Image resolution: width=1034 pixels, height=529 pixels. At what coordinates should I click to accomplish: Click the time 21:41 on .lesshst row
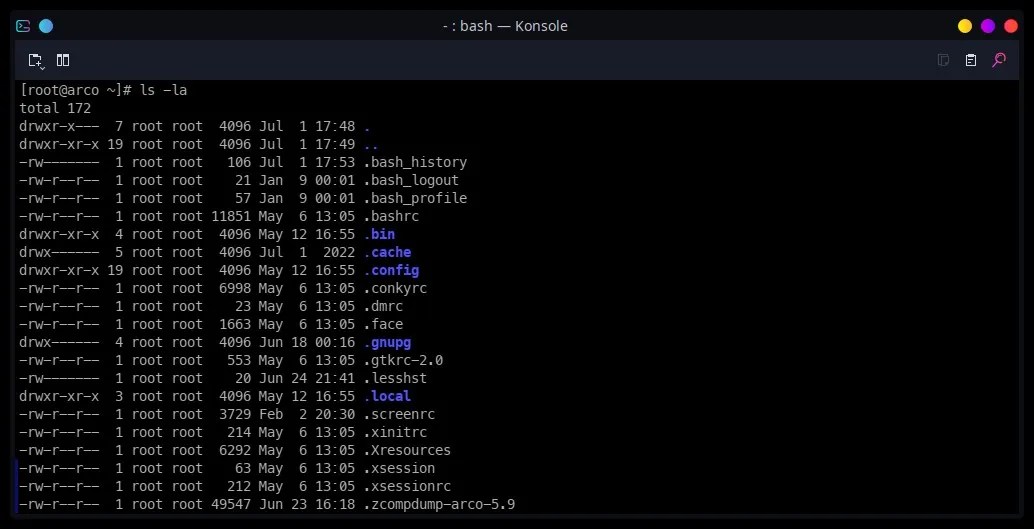coord(335,379)
